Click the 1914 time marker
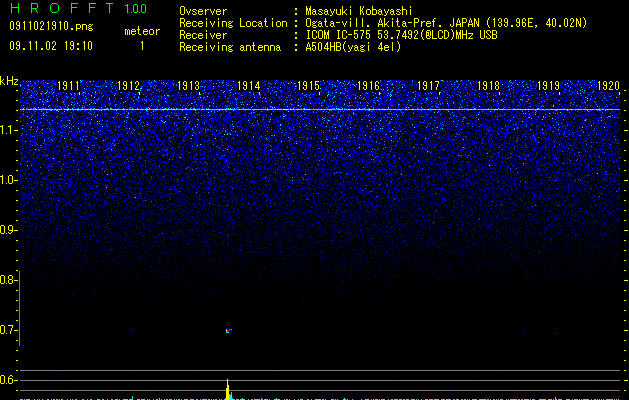This screenshot has width=629, height=400. [249, 86]
